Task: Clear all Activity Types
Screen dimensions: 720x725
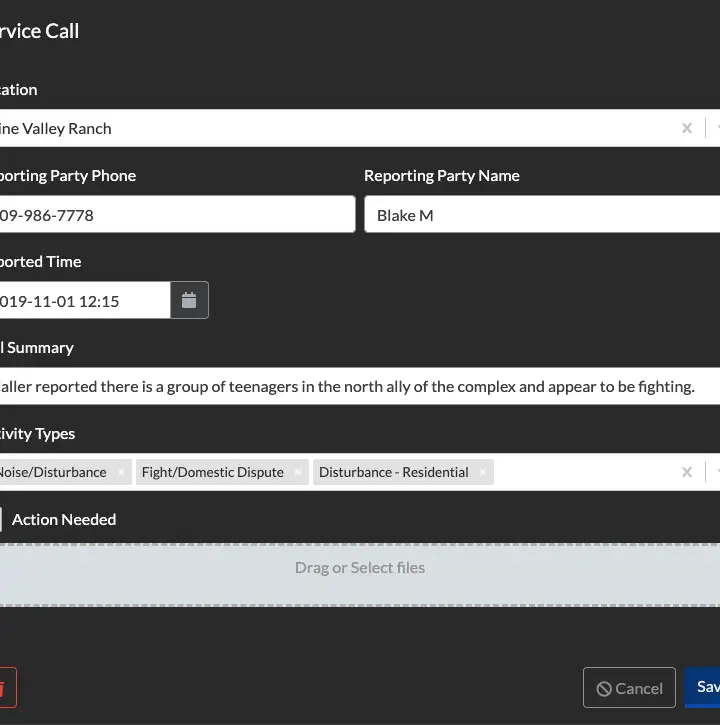Action: 687,472
